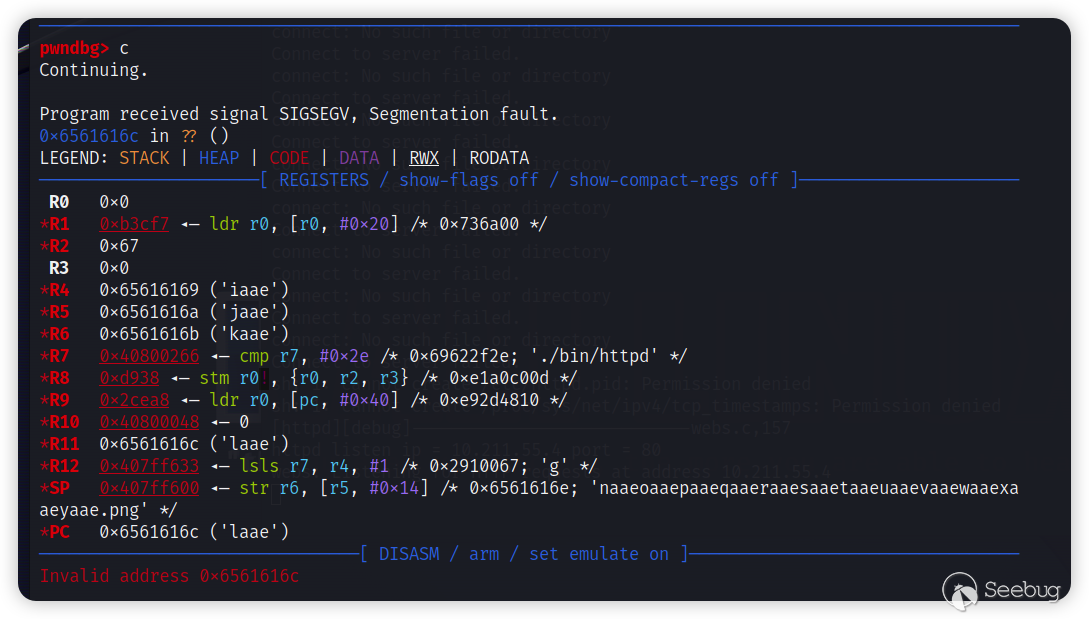
Task: Select the underlined R8 address 0xd938
Action: [x=129, y=378]
